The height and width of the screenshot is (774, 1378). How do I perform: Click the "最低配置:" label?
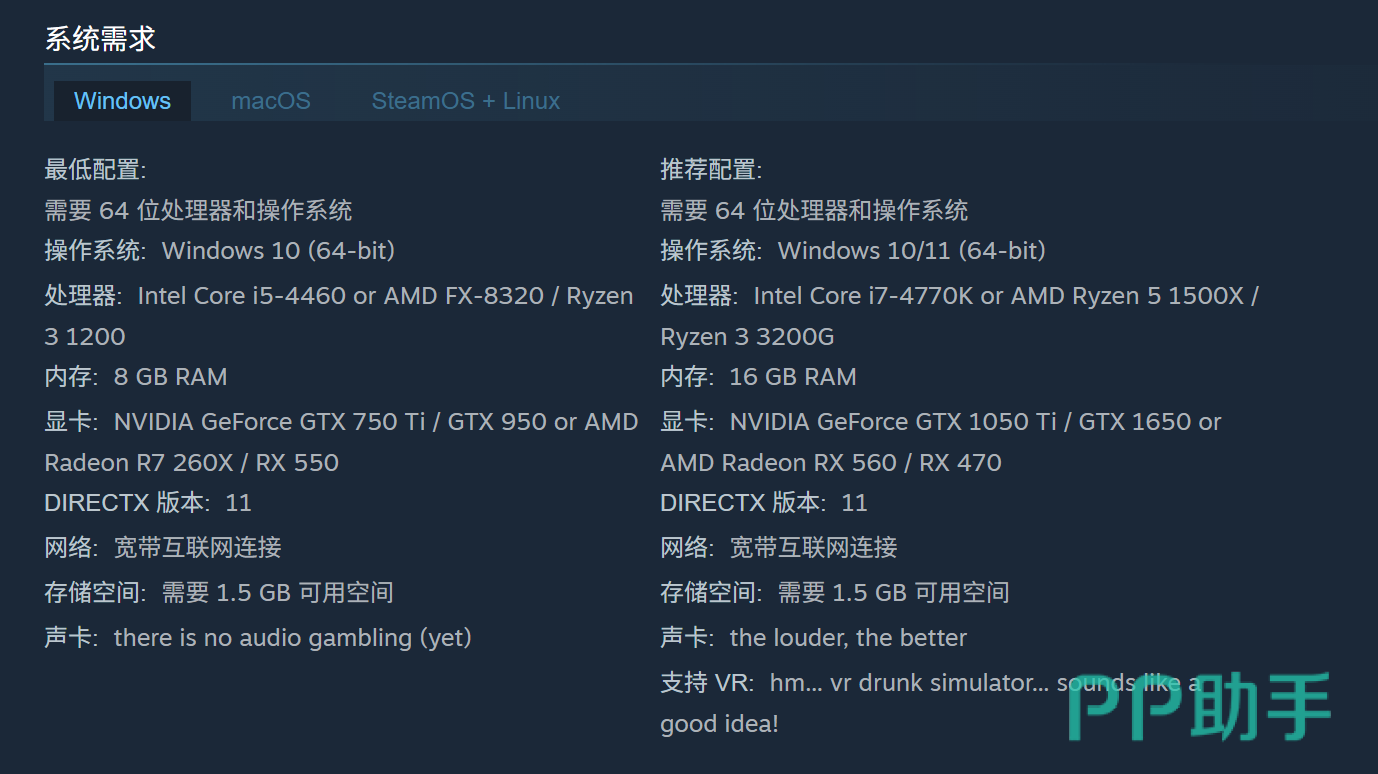[x=95, y=170]
